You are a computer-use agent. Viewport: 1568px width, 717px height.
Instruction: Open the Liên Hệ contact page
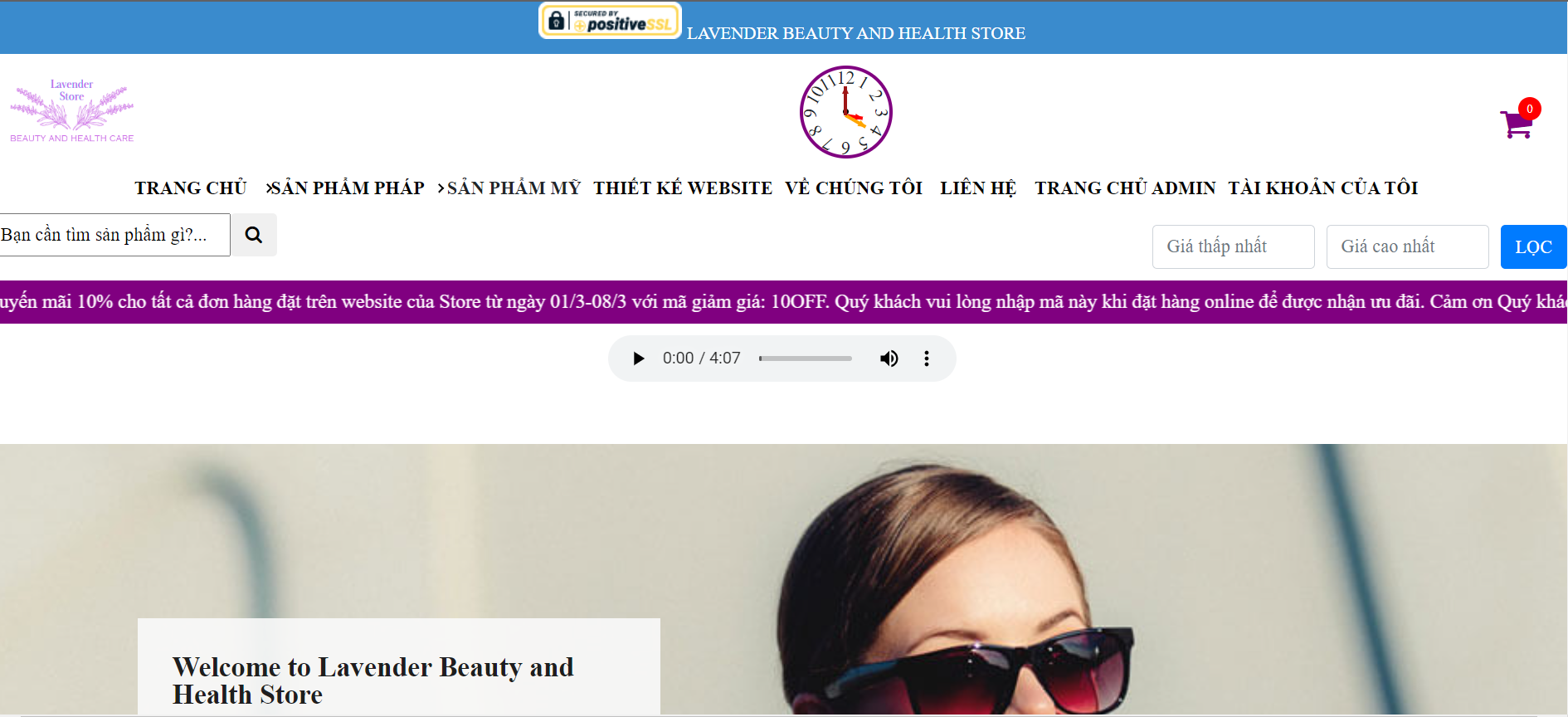[978, 188]
